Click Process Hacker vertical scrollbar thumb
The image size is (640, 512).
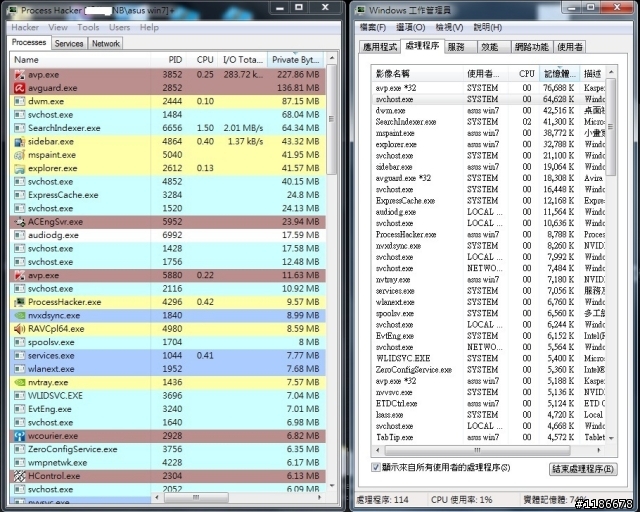pos(331,119)
